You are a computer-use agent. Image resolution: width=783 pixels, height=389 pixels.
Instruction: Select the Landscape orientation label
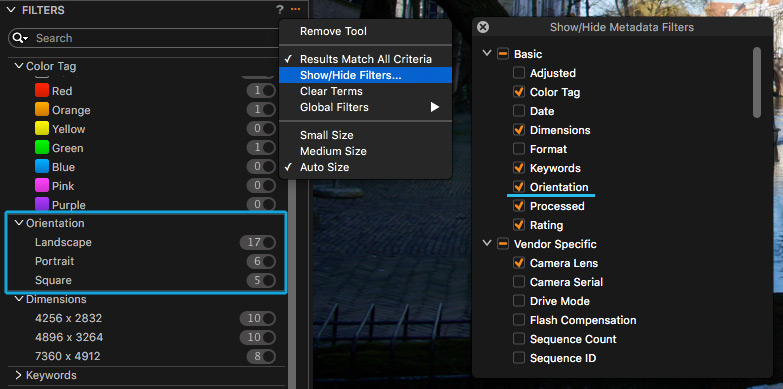coord(63,242)
